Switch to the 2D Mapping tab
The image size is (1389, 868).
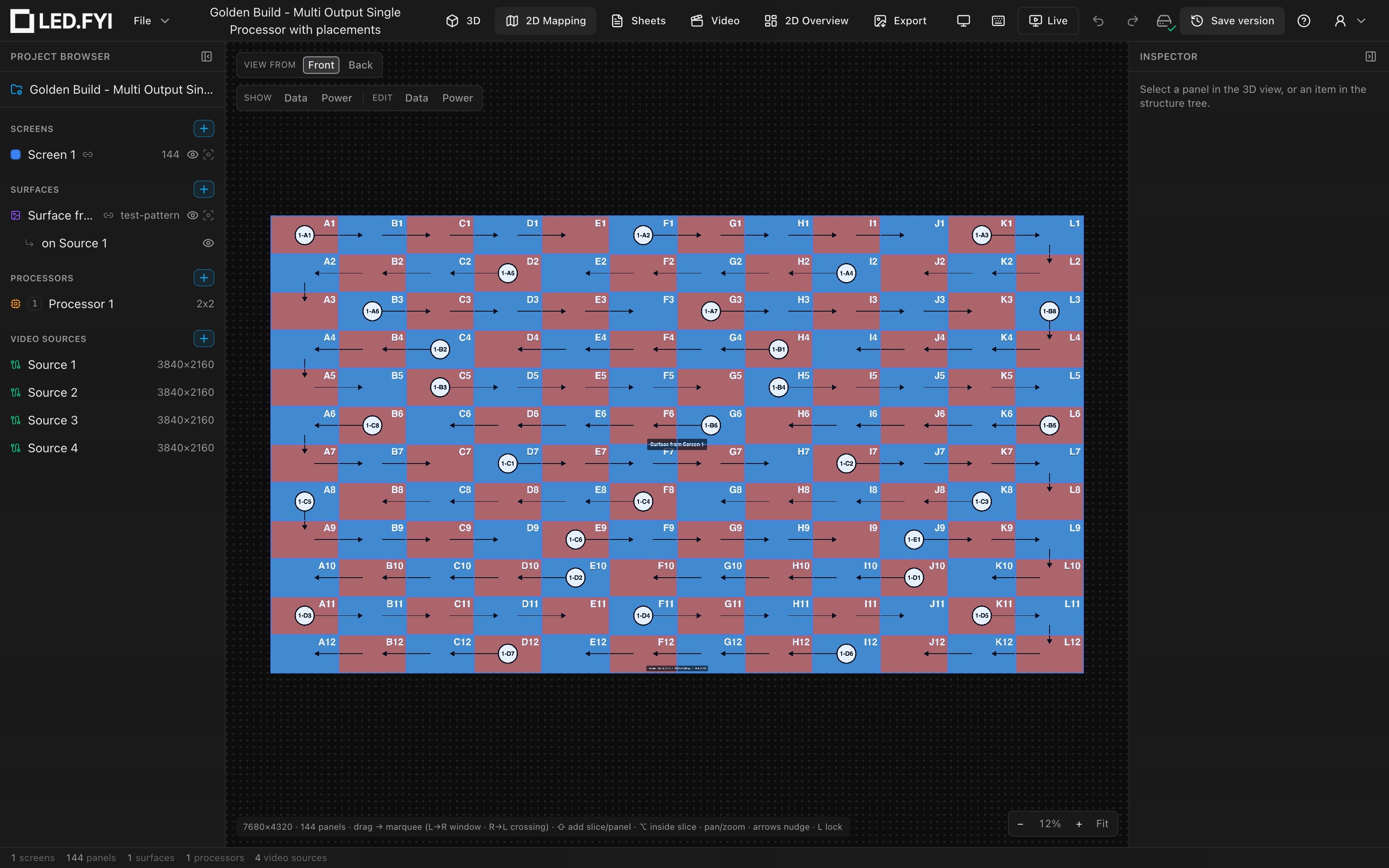545,21
